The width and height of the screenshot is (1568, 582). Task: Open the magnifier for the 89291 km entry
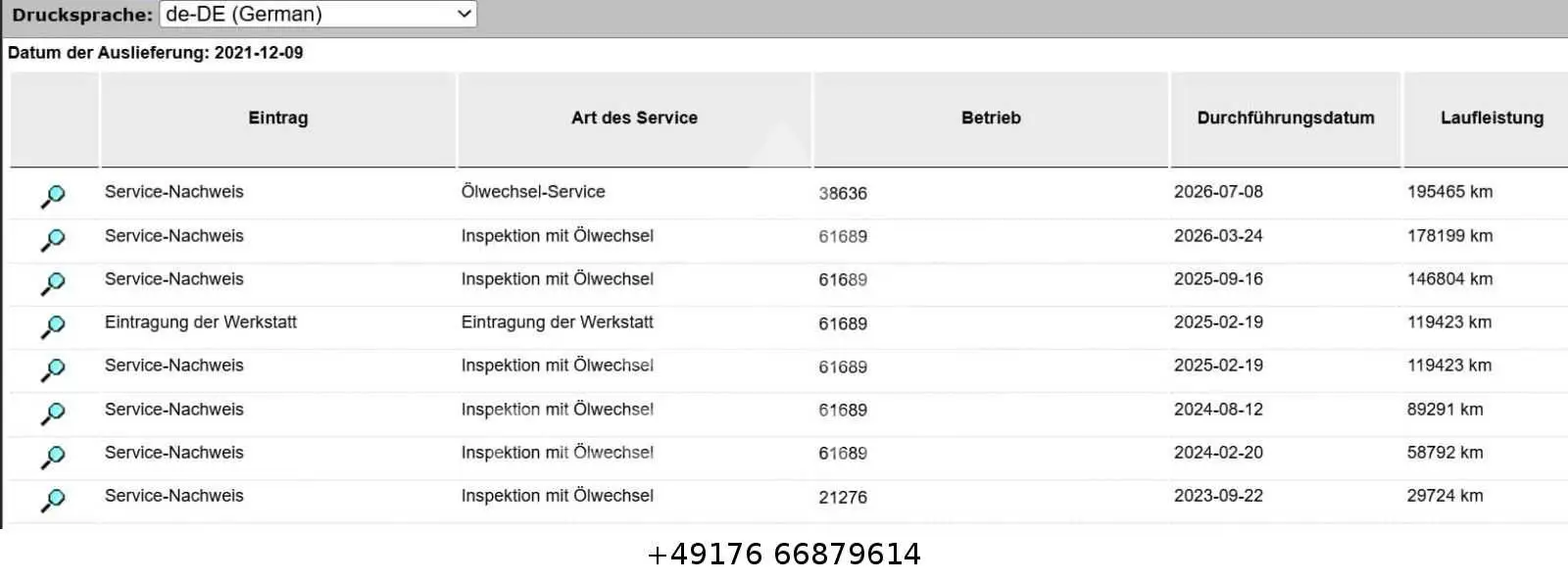[53, 413]
